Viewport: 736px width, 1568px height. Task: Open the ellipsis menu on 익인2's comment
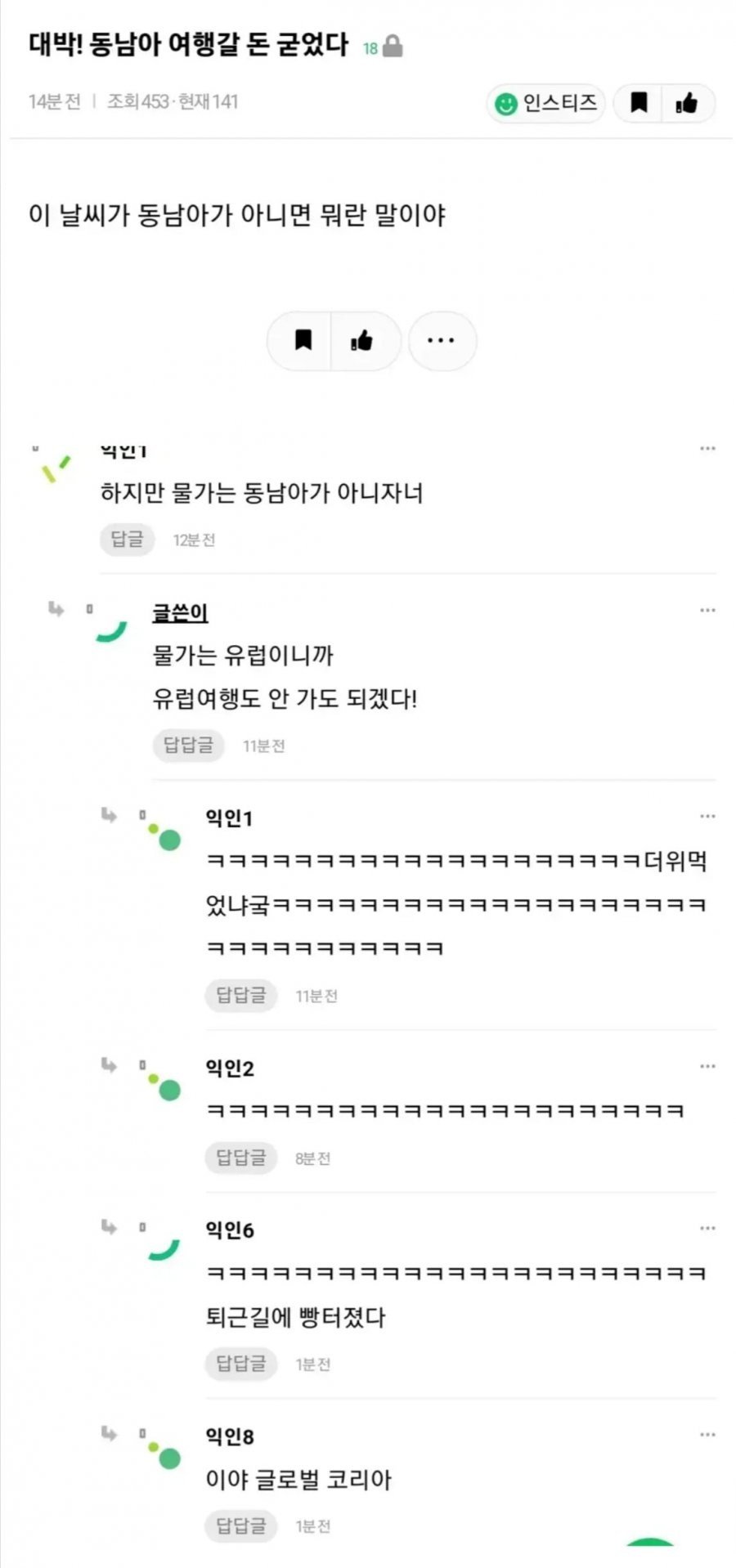point(707,1066)
